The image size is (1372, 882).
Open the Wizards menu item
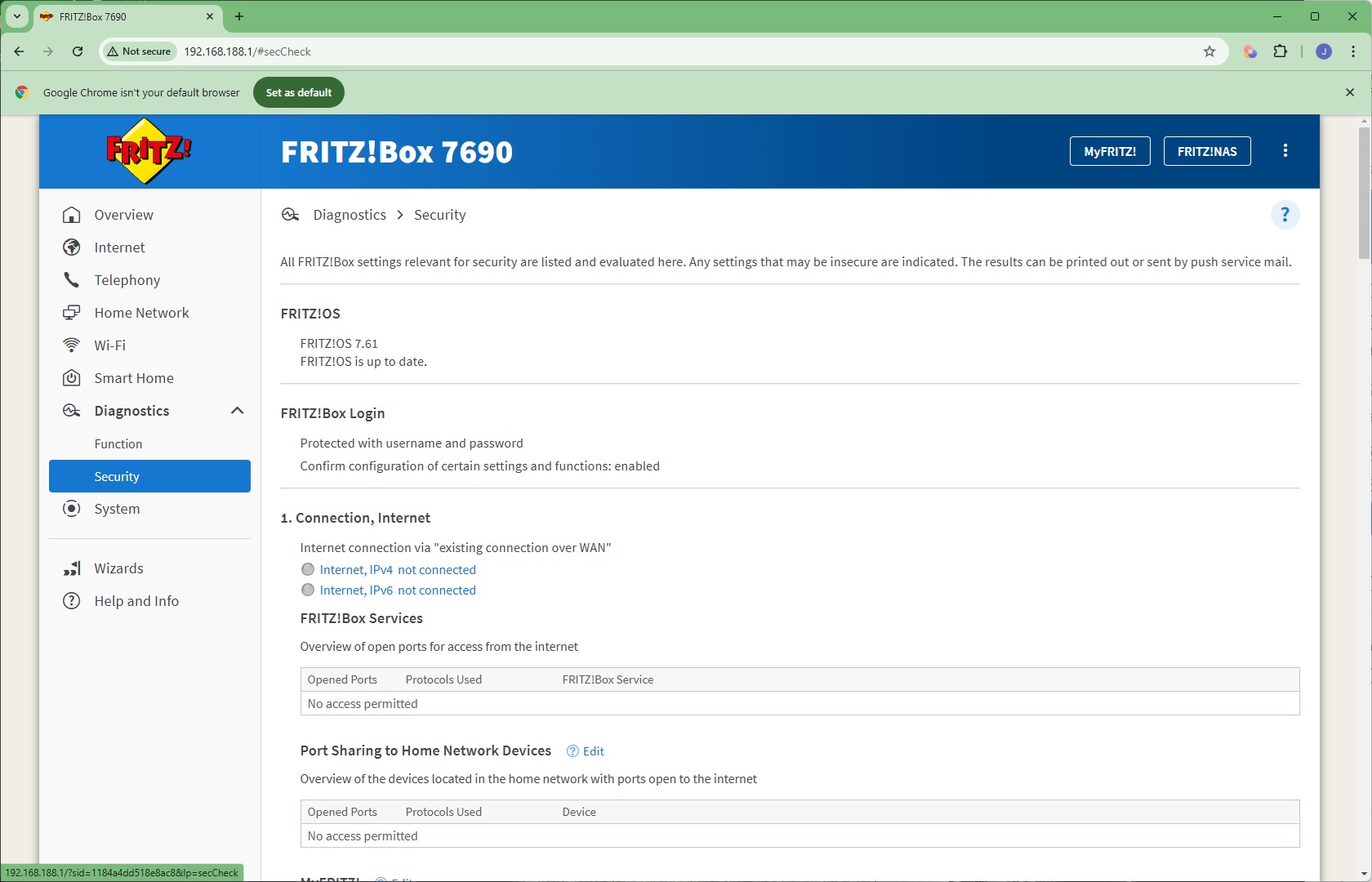(118, 568)
